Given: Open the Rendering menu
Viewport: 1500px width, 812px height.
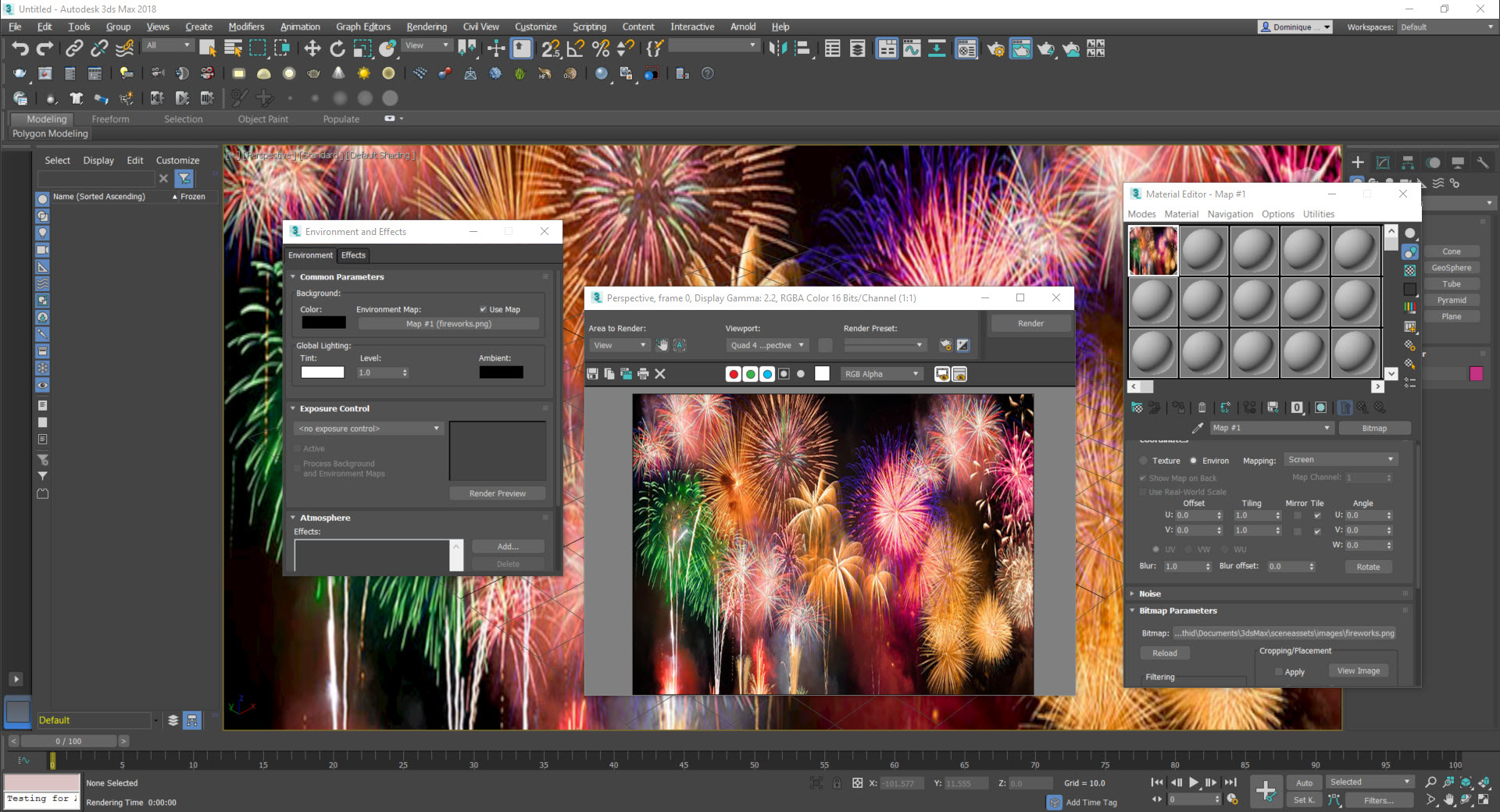Looking at the screenshot, I should point(427,27).
